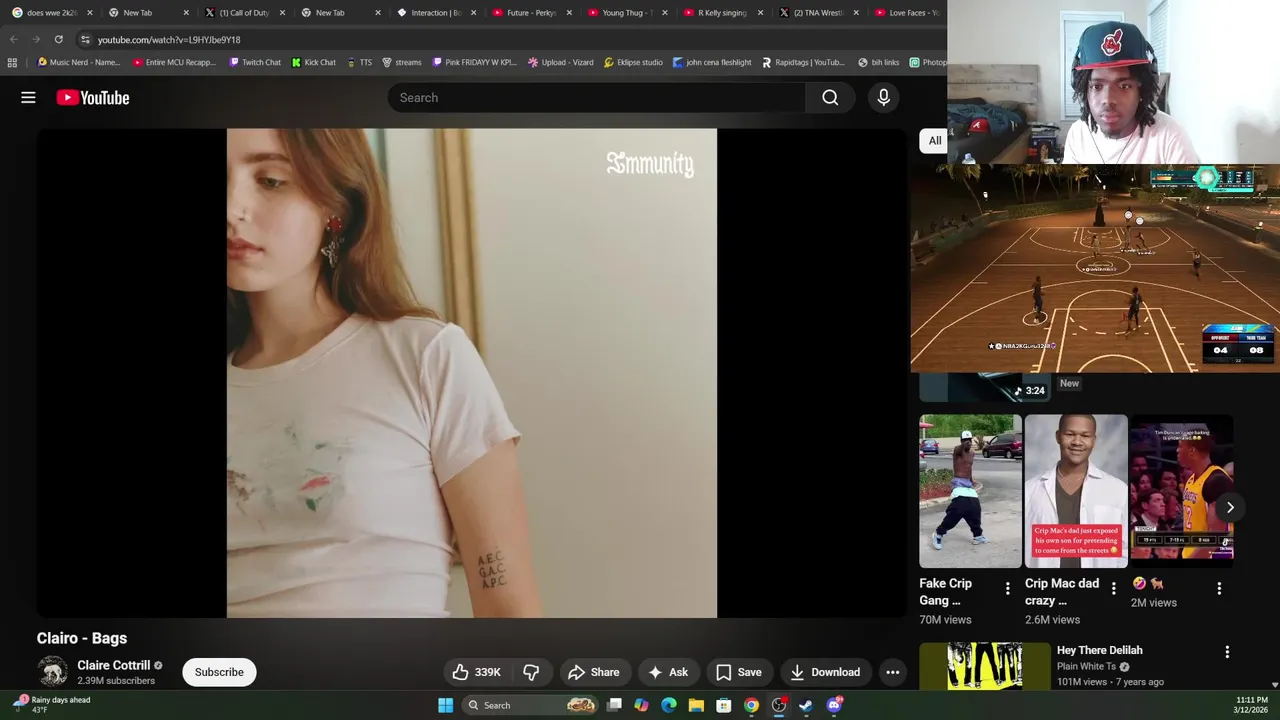Open Rapidtags bookmark
The width and height of the screenshot is (1280, 720).
click(803, 62)
